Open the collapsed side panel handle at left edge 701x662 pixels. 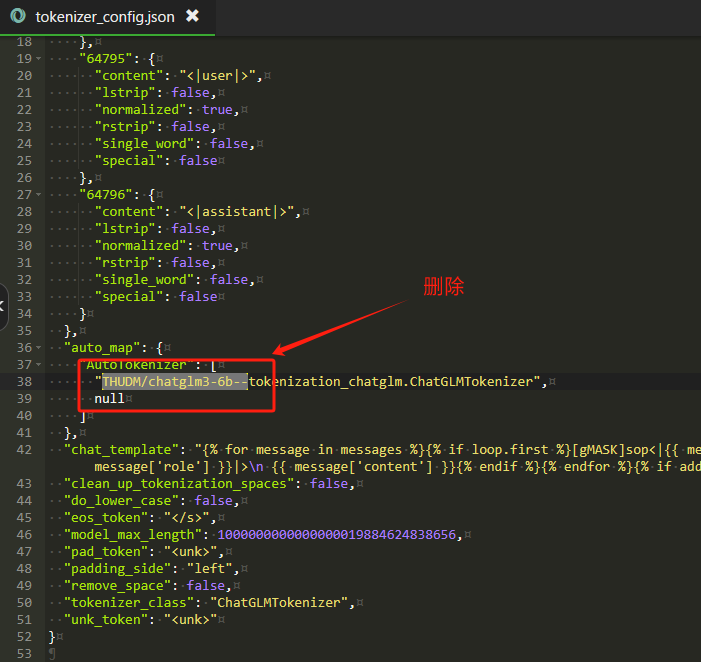(x=3, y=307)
